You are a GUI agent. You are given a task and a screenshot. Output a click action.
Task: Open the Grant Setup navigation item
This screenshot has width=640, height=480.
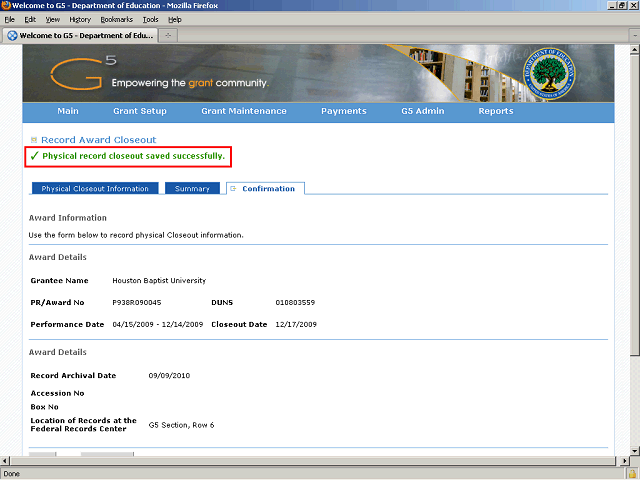click(140, 111)
